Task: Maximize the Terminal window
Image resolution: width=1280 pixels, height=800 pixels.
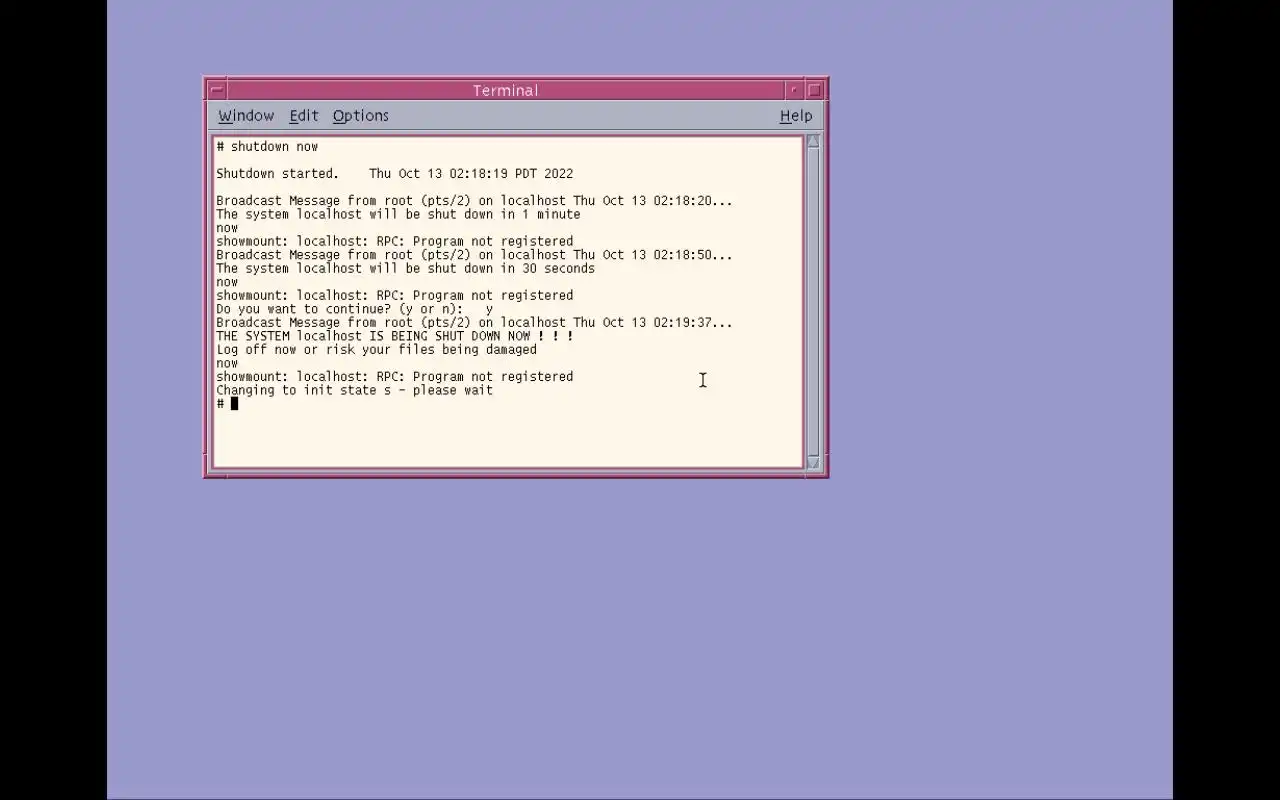Action: pos(814,90)
